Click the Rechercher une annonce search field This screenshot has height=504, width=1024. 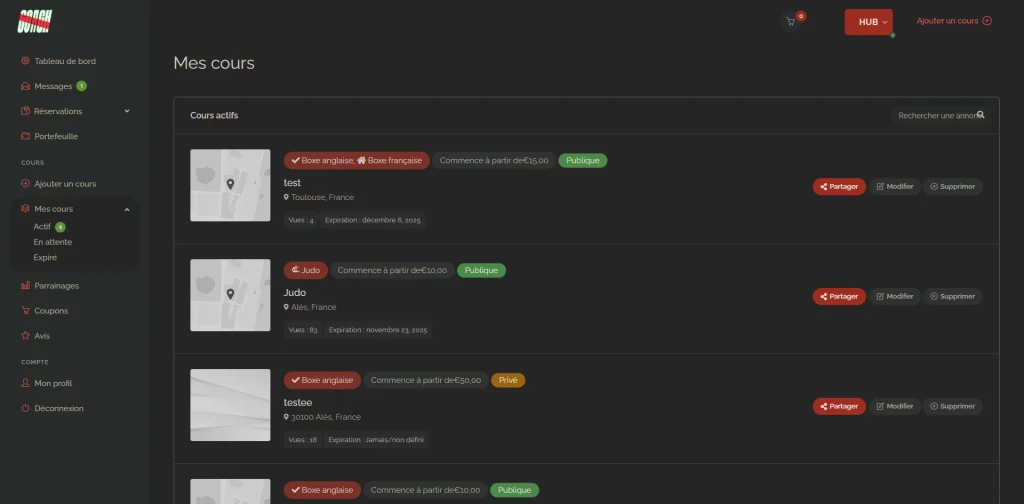[940, 116]
